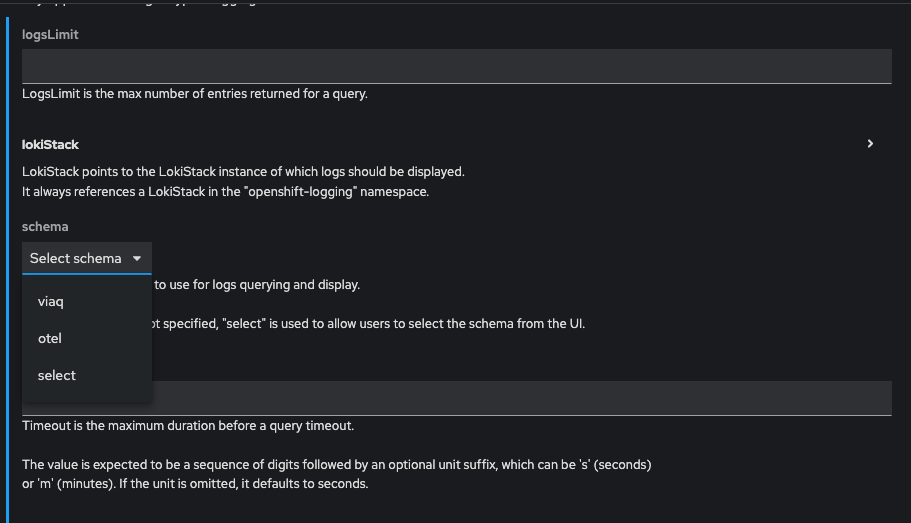Image resolution: width=911 pixels, height=523 pixels.
Task: Focus the logsLimit input field
Action: point(456,66)
